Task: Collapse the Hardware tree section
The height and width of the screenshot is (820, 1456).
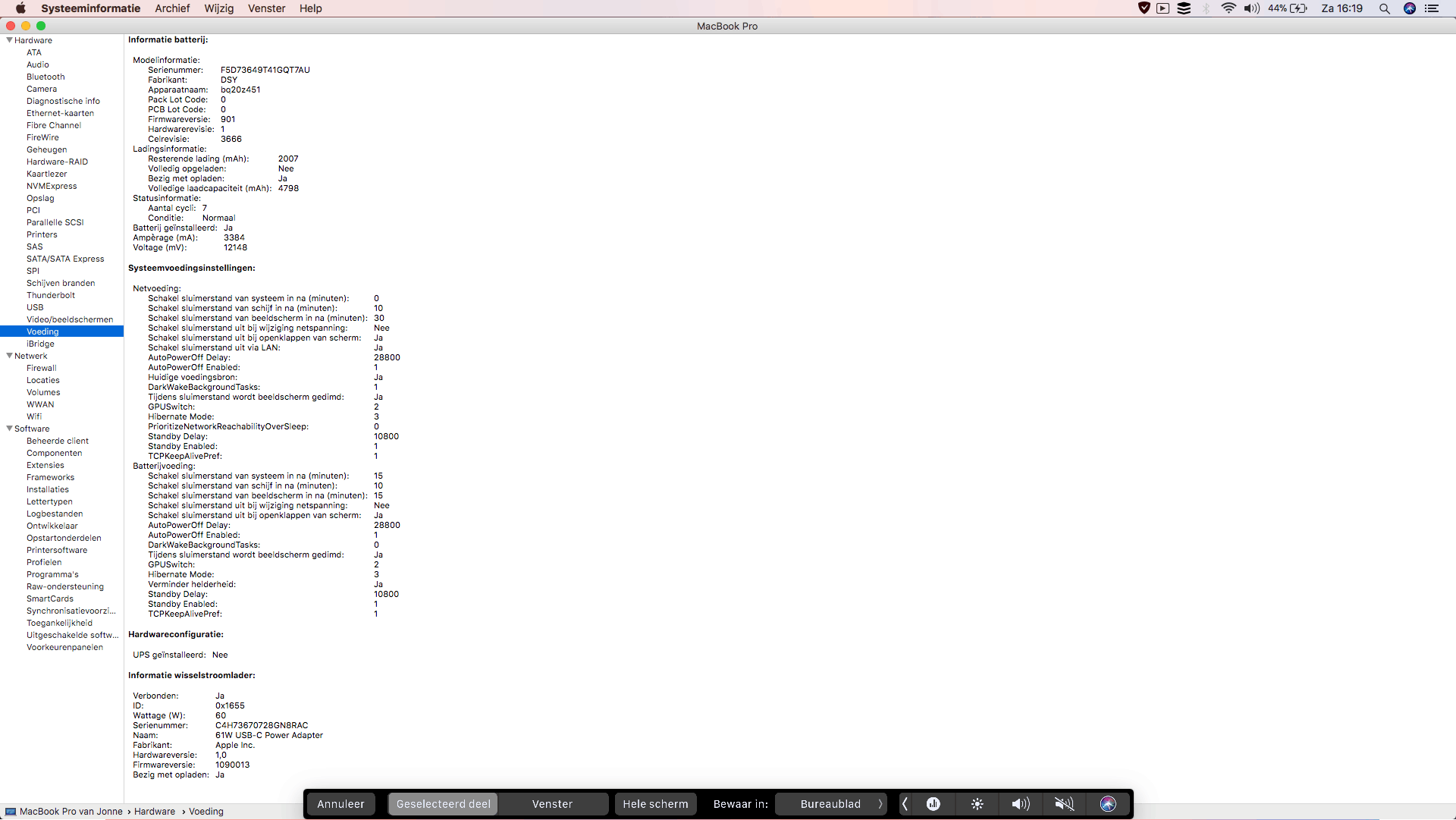Action: pyautogui.click(x=10, y=40)
